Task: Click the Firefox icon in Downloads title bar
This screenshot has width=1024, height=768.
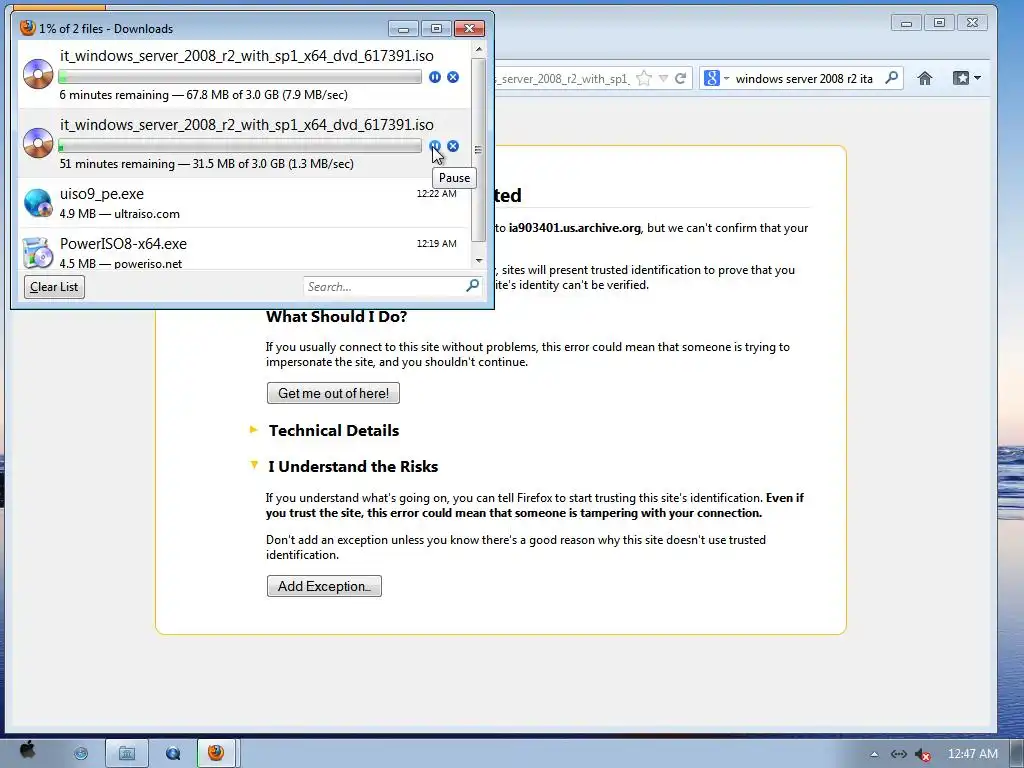Action: click(x=27, y=28)
